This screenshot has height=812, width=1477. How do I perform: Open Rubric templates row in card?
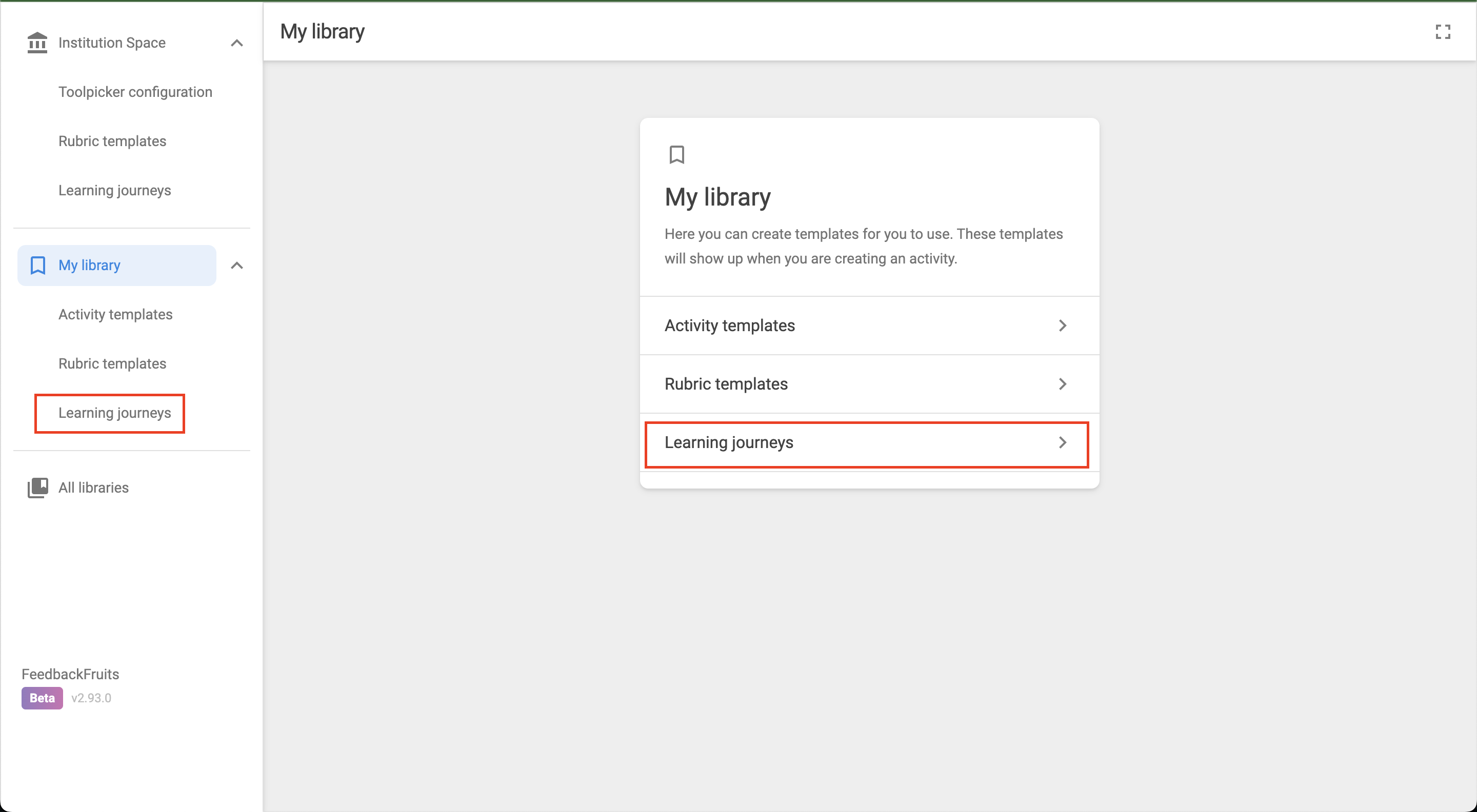point(869,384)
